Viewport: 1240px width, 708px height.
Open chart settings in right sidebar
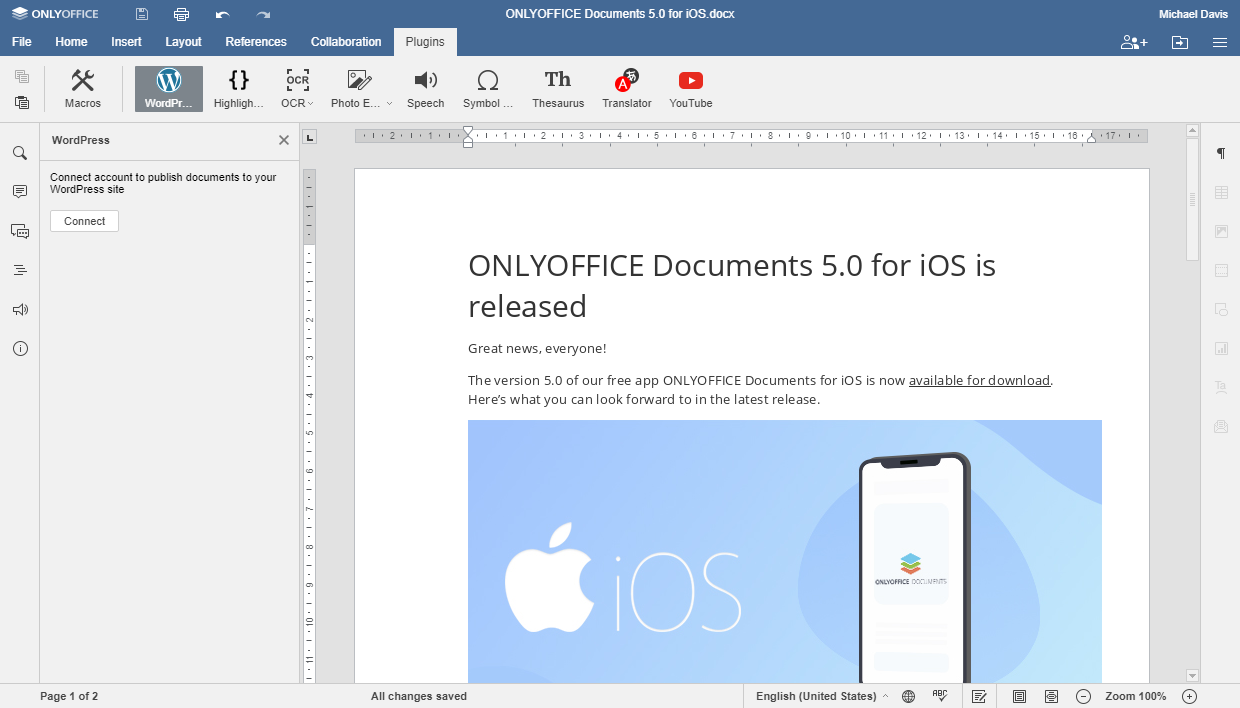click(1221, 349)
